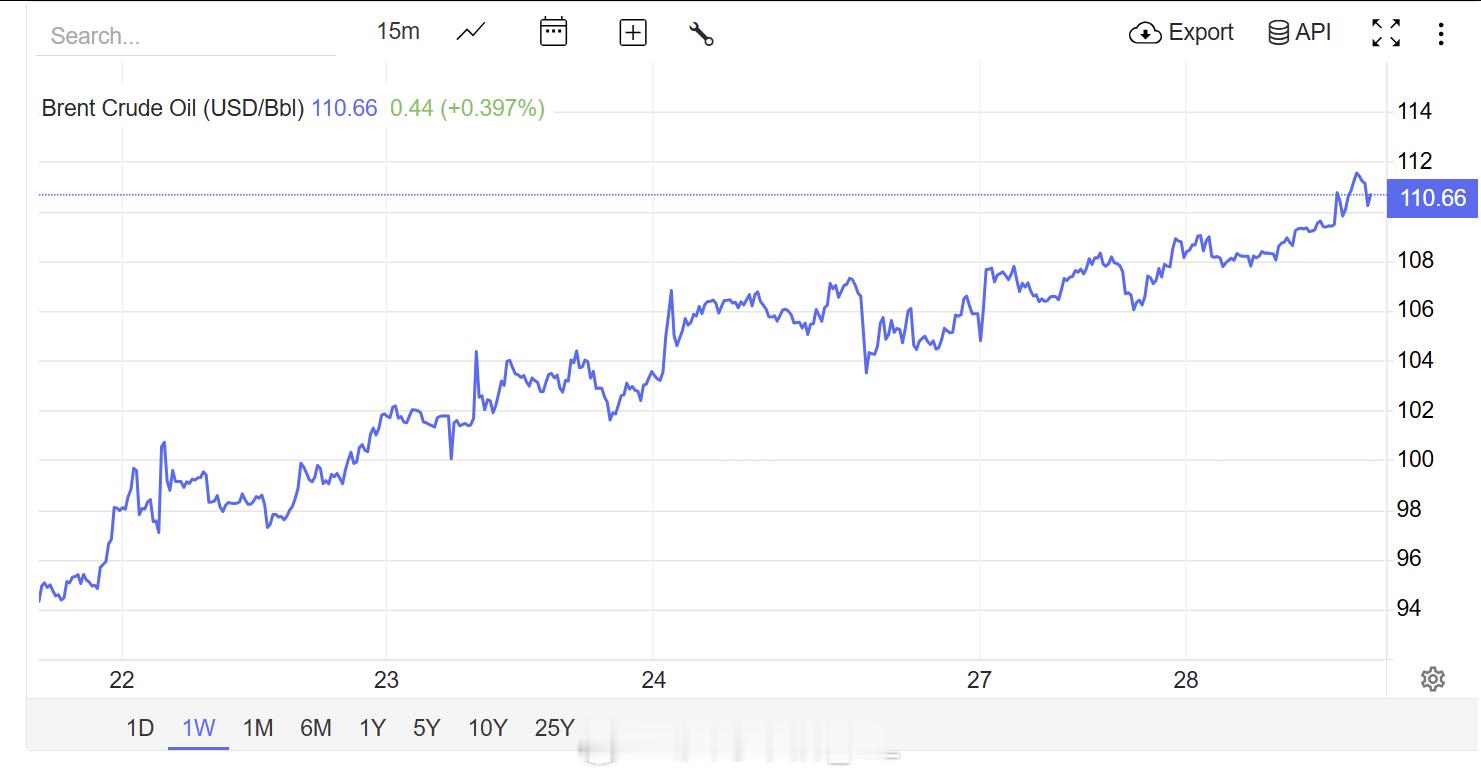Click the Export cloud download button
Screen dimensions: 1481x780
tap(1181, 33)
